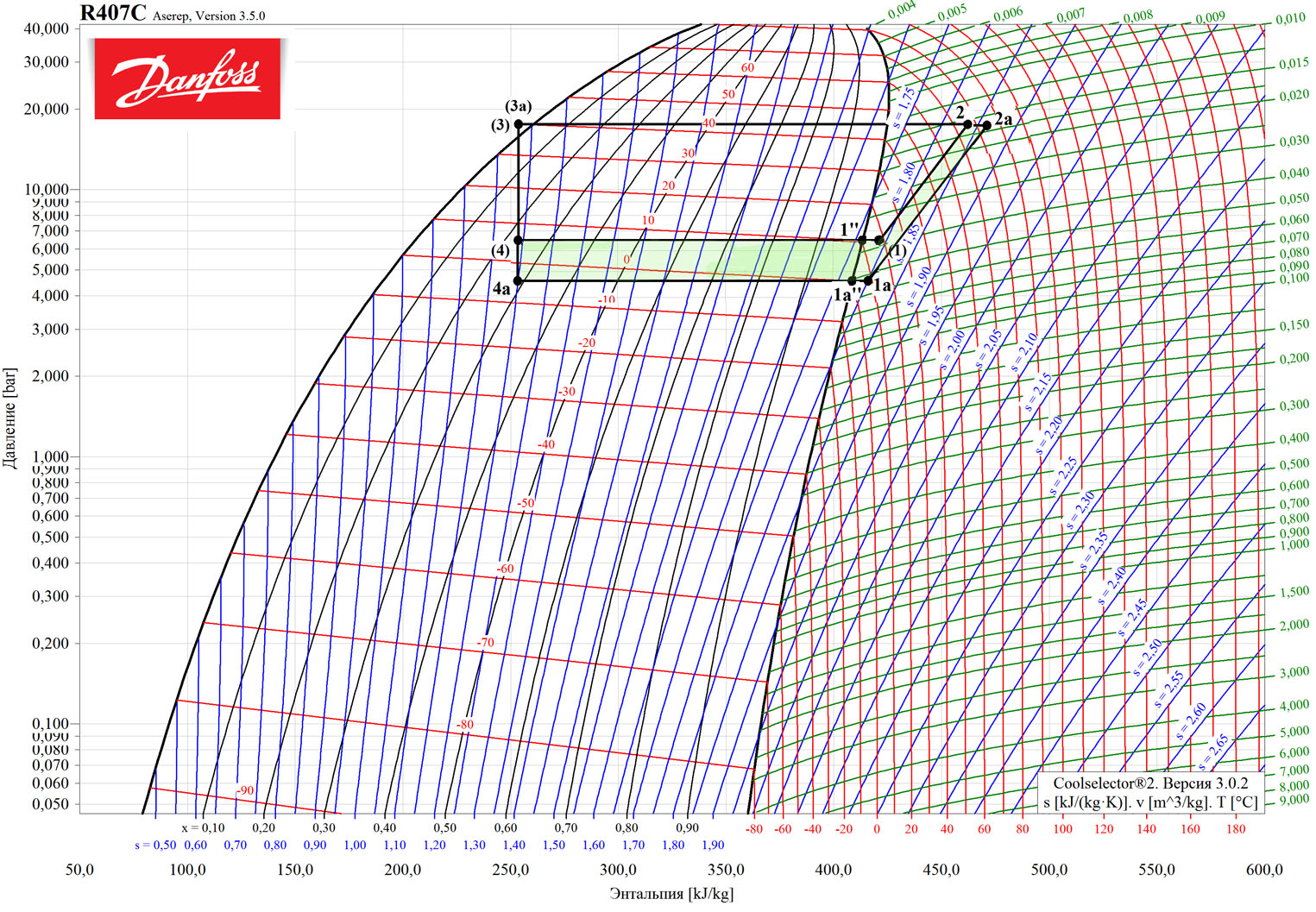Click the isotherm label '50' near the dome top
This screenshot has height=912, width=1316.
point(729,95)
